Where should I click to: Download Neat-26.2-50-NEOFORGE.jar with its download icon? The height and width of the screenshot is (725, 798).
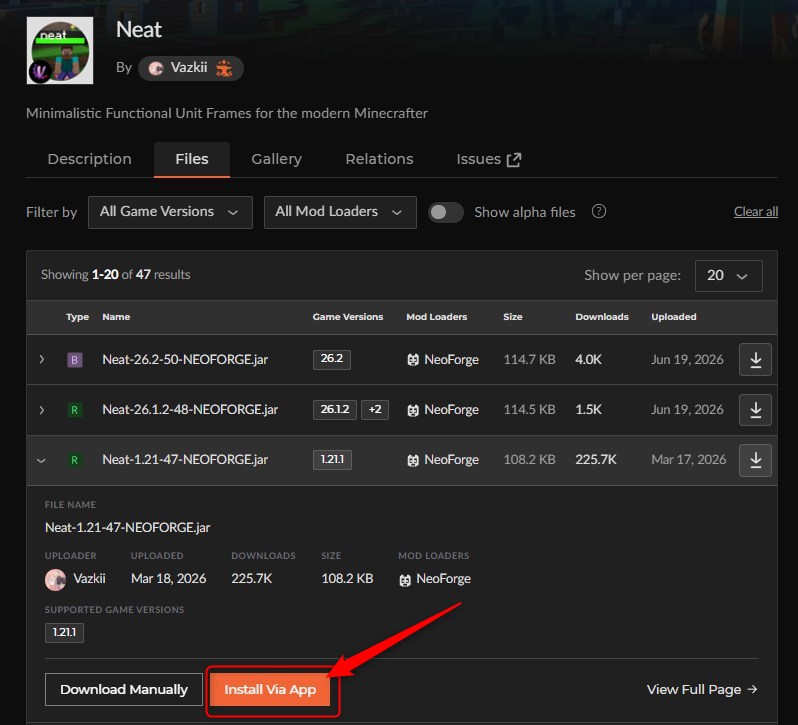pyautogui.click(x=755, y=360)
